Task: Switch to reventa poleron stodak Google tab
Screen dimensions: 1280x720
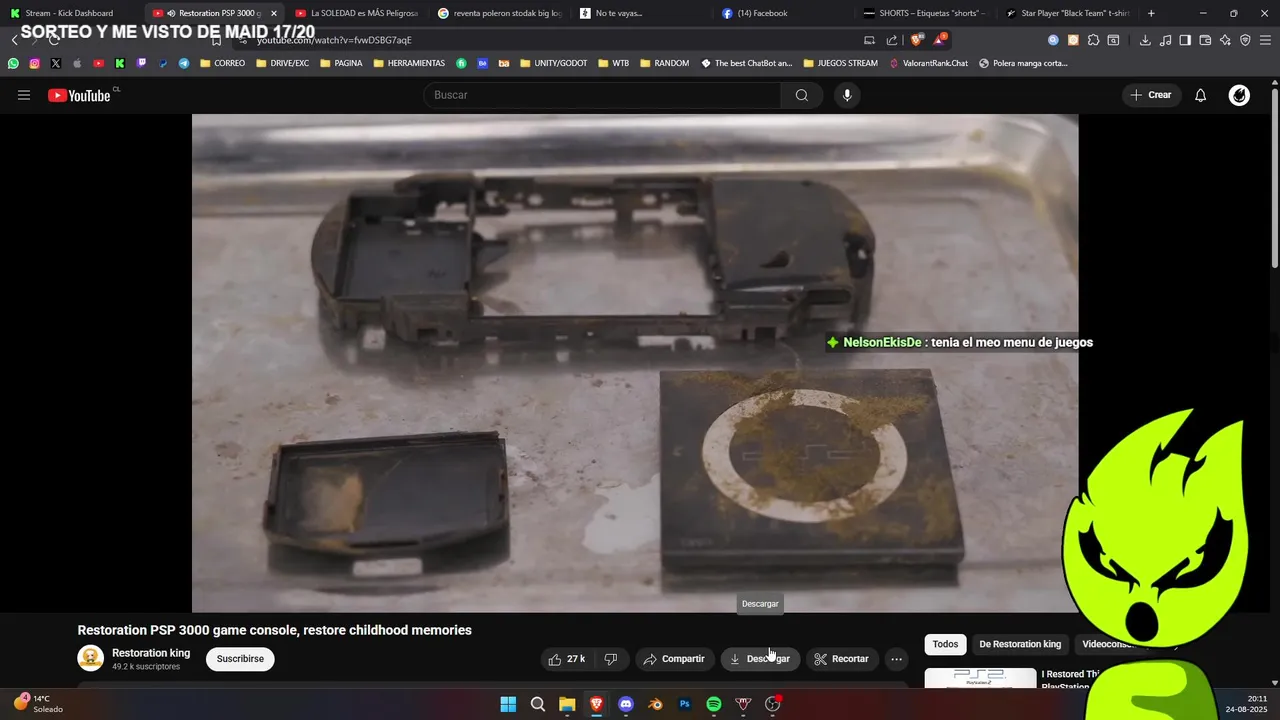Action: pyautogui.click(x=500, y=13)
